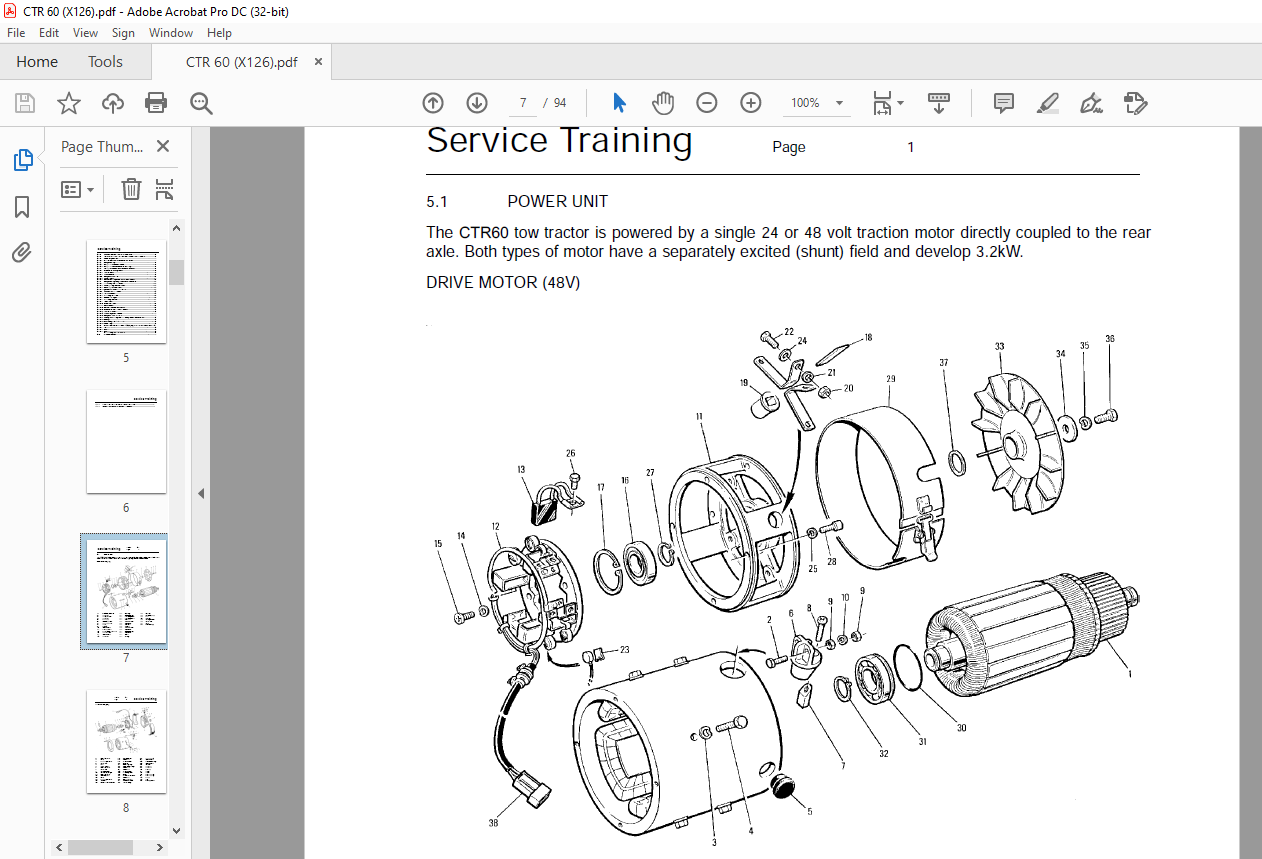
Task: Click the Save file icon
Action: [x=25, y=103]
